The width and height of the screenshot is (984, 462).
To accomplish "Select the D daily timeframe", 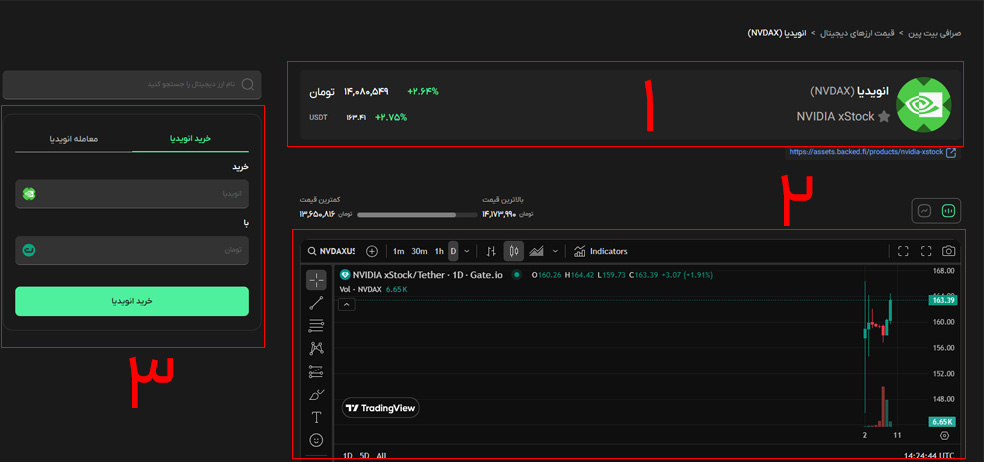I will [x=453, y=251].
